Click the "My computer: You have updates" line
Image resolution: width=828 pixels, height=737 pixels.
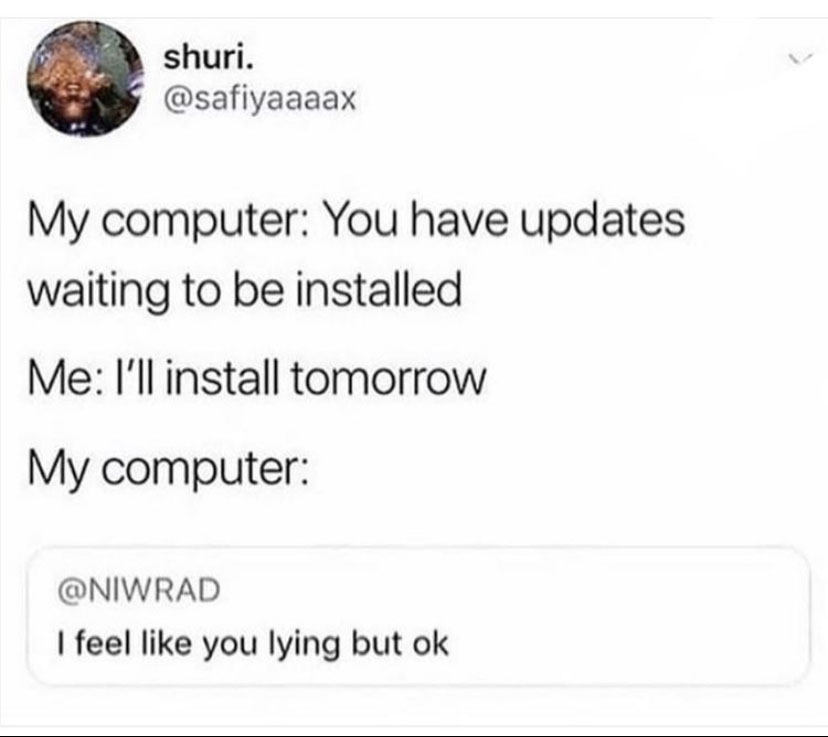coord(356,221)
